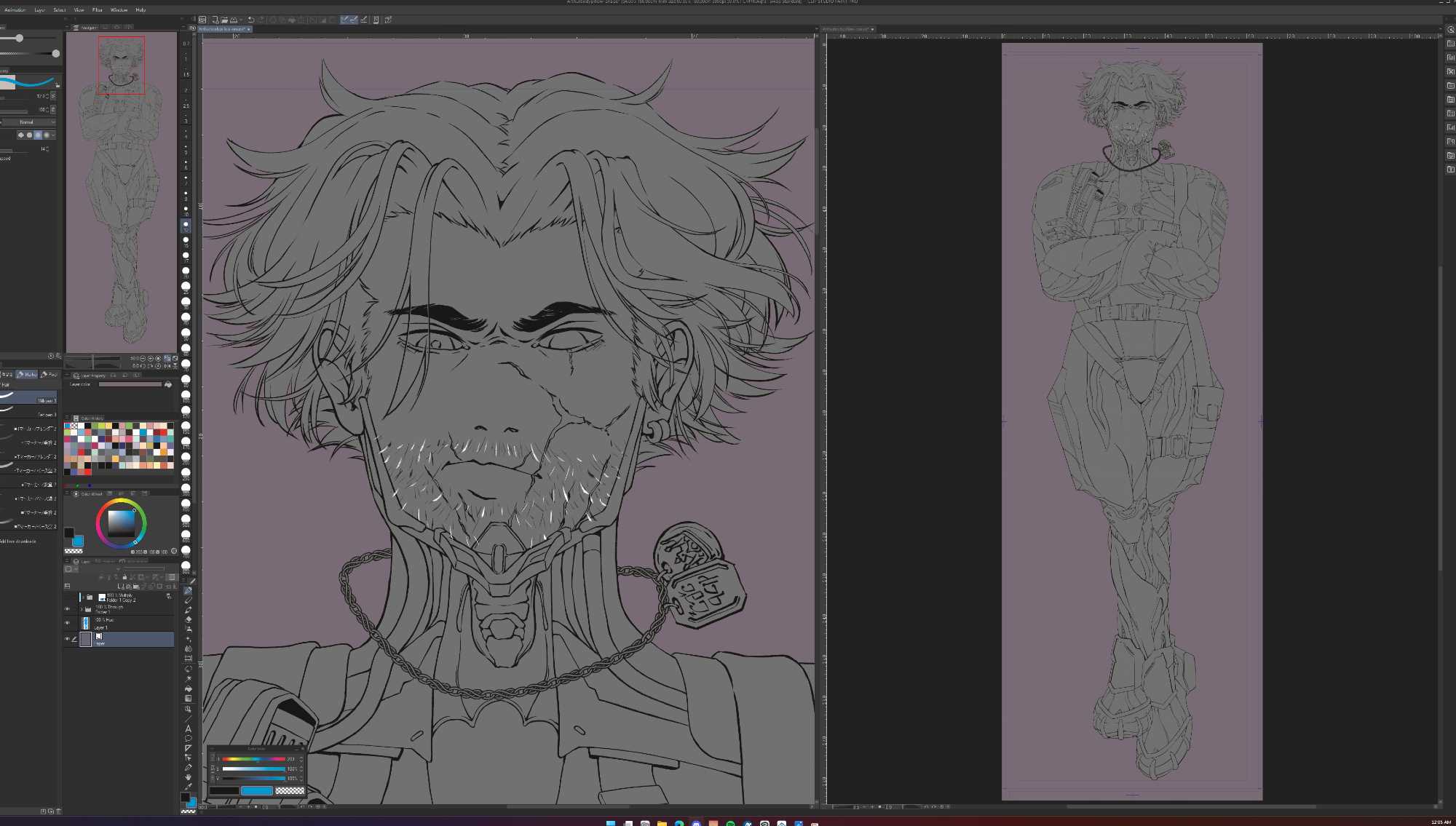Select the Auto select magic wand tool
This screenshot has height=826, width=1456.
(x=188, y=678)
